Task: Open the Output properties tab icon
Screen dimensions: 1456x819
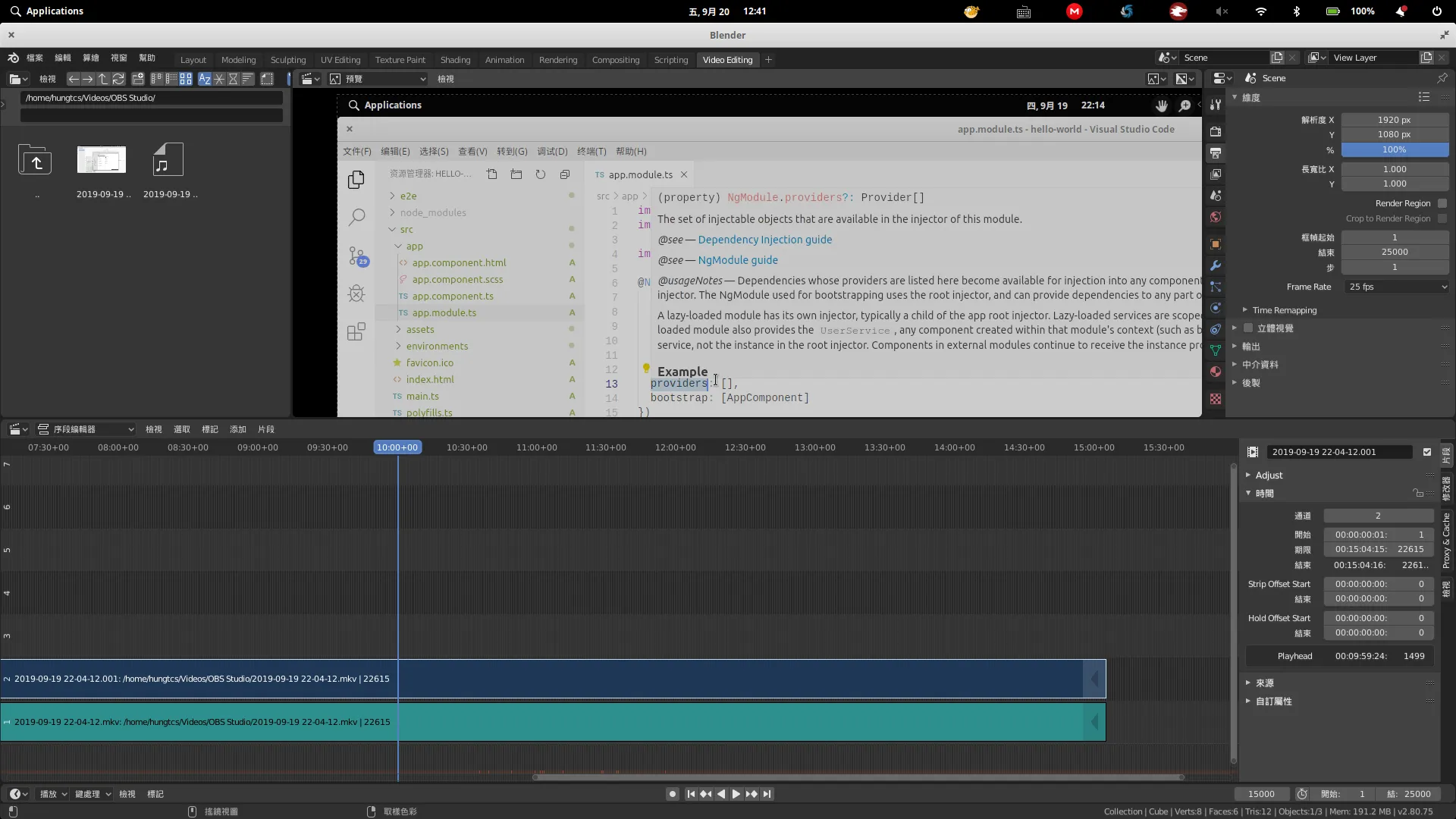Action: coord(1216,153)
